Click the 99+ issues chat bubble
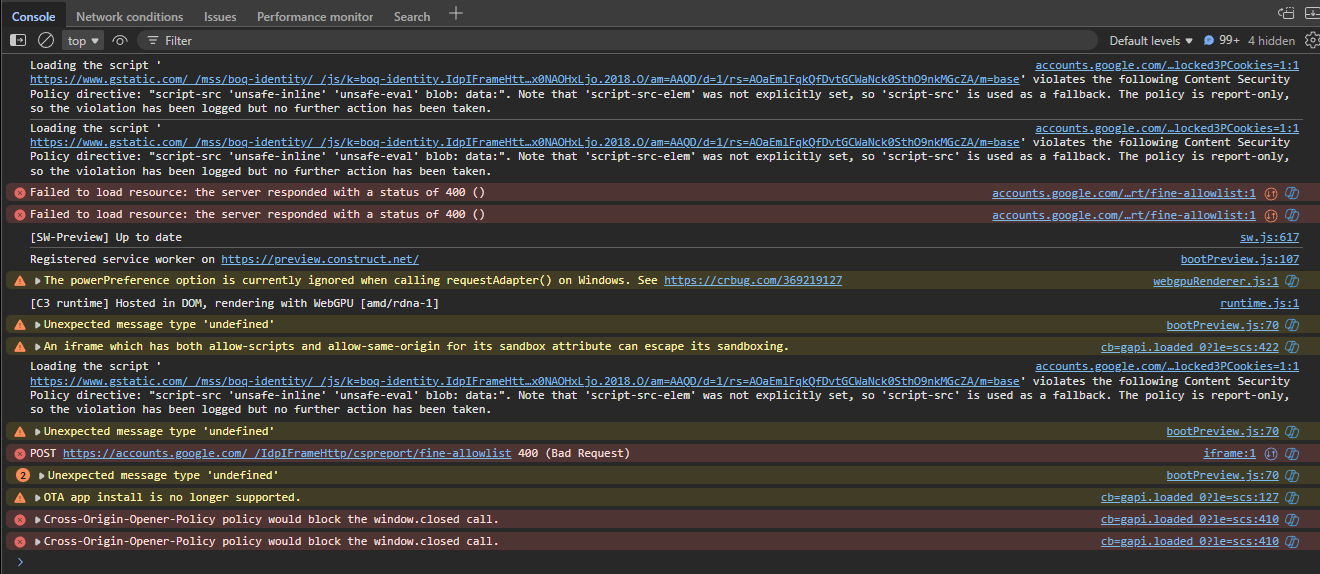This screenshot has width=1320, height=574. 1222,41
